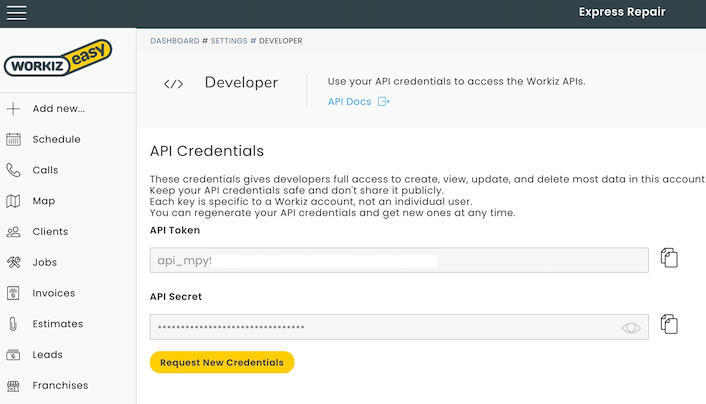This screenshot has height=404, width=706.
Task: Click the Leads icon in sidebar
Action: click(x=13, y=355)
